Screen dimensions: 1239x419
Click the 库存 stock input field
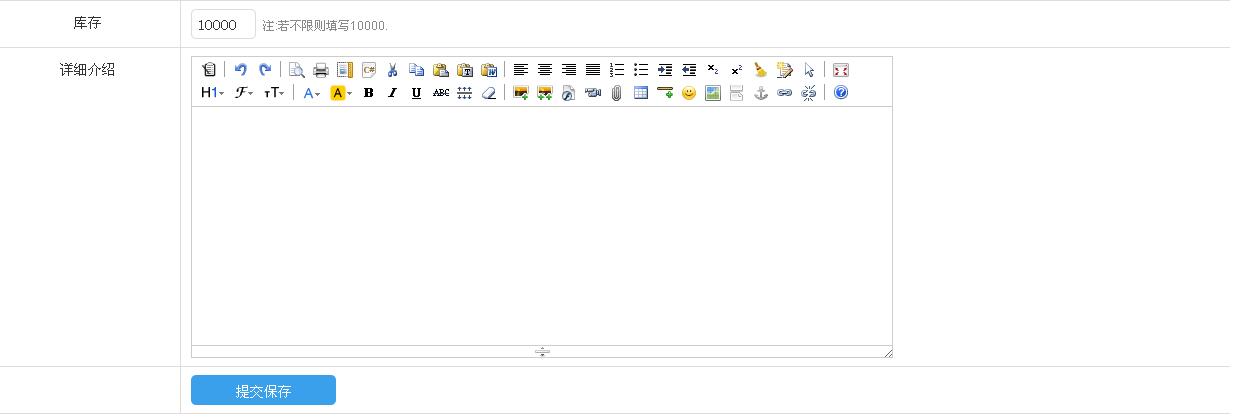click(x=222, y=25)
